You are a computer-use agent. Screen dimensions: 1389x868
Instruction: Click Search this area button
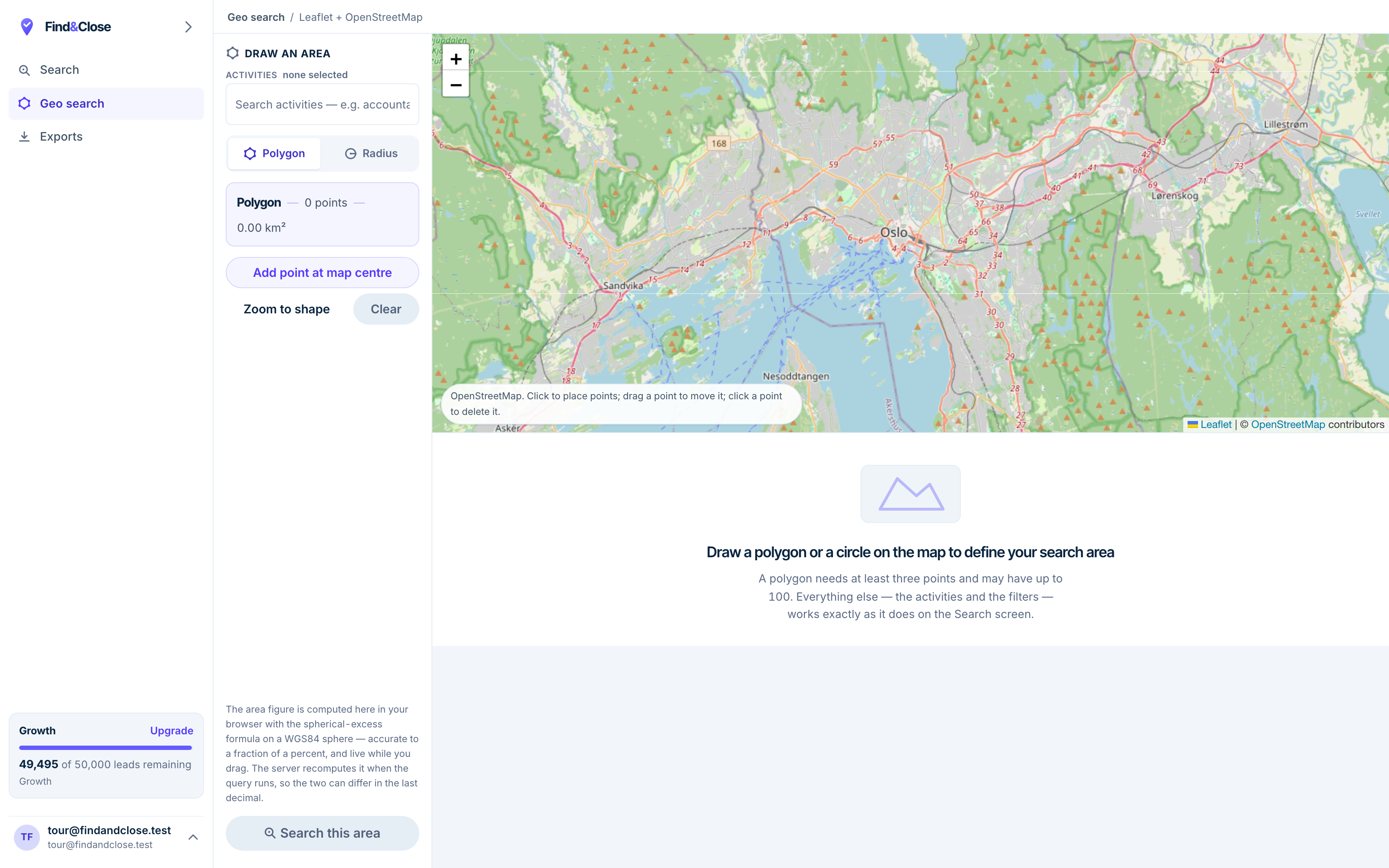[323, 833]
